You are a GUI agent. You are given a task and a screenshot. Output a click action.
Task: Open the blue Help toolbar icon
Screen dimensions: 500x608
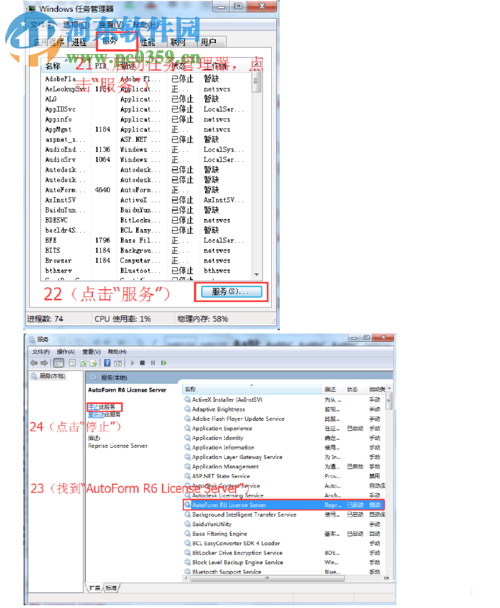pos(107,363)
